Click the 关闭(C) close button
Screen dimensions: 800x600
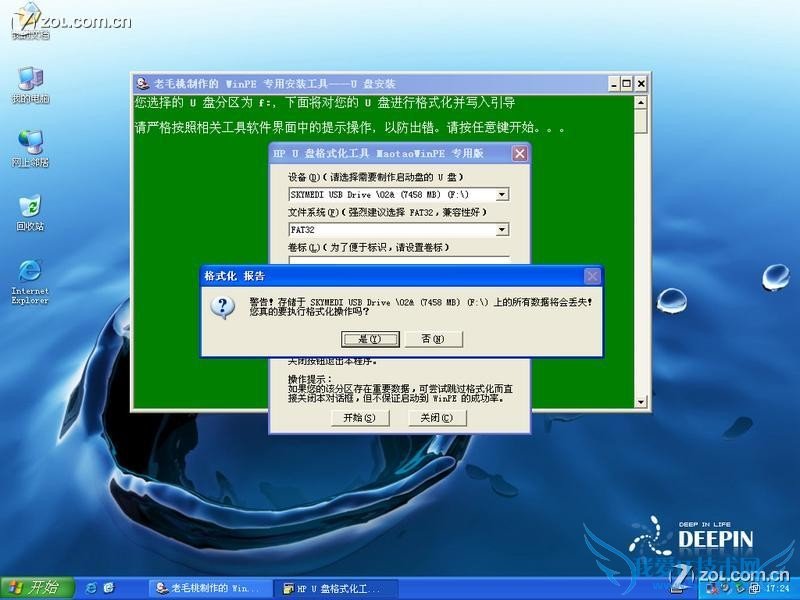(437, 418)
